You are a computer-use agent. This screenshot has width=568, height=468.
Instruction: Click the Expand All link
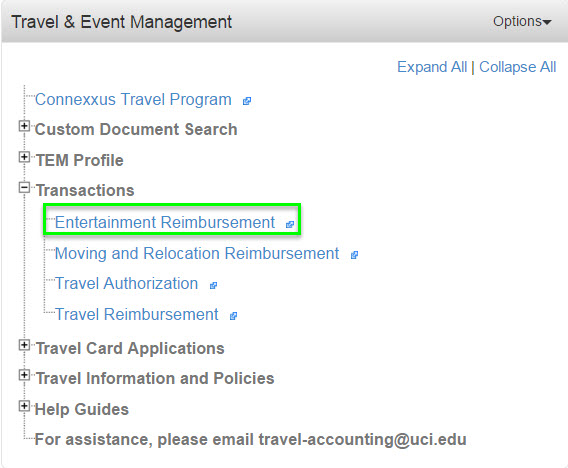(x=432, y=67)
